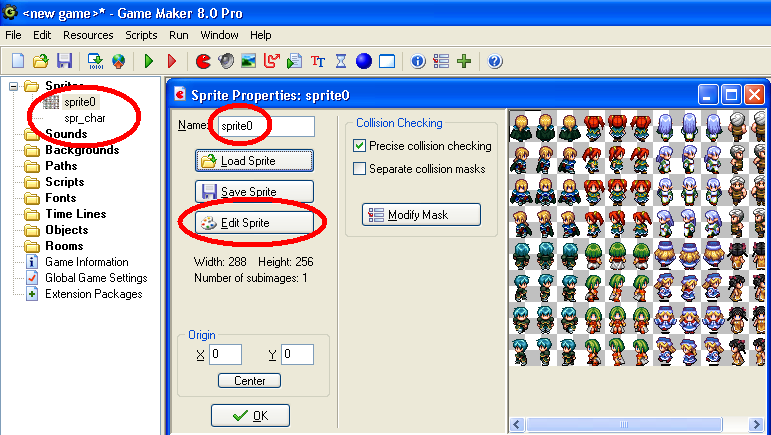Open the Scripts menu
Image resolution: width=771 pixels, height=435 pixels.
click(x=141, y=35)
